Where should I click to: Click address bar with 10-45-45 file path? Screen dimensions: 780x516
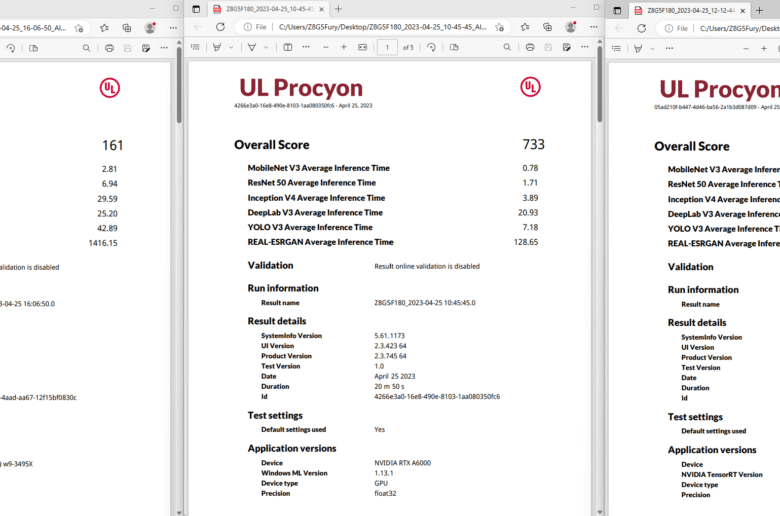383,27
